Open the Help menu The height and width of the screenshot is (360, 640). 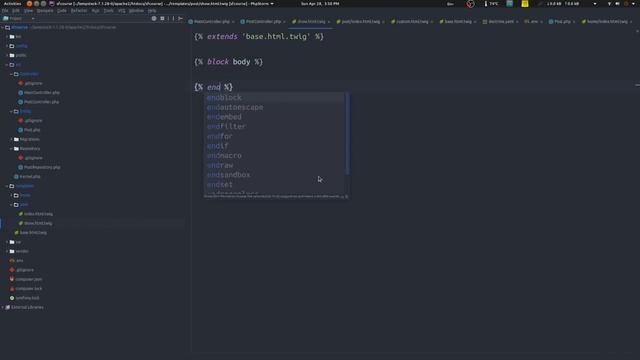point(152,11)
